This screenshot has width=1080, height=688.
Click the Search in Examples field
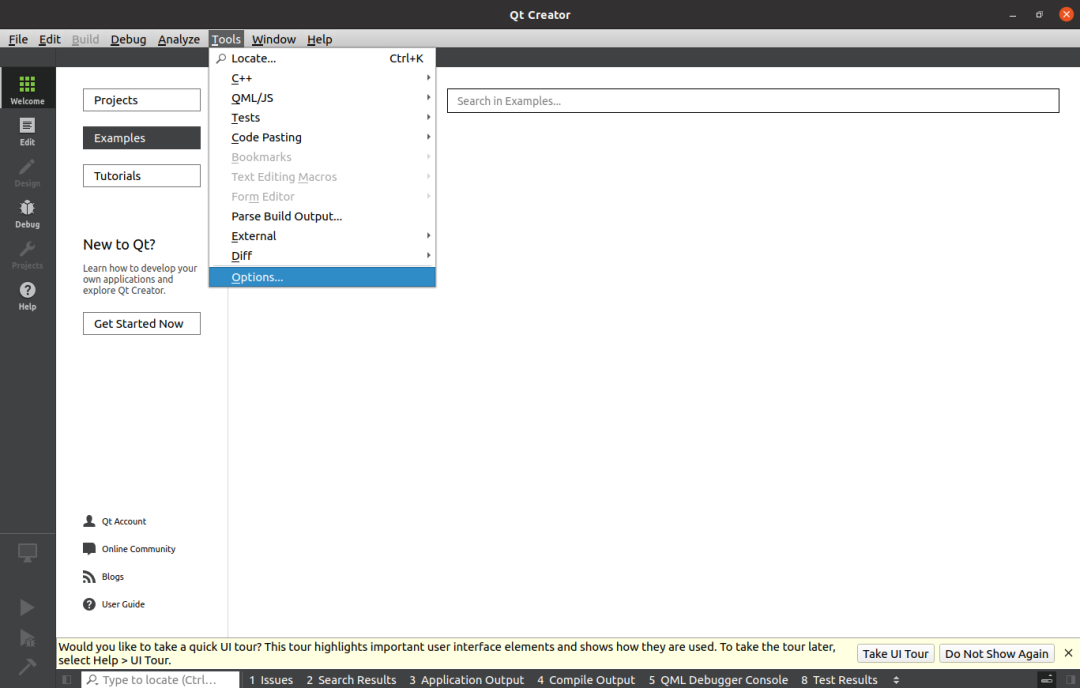(753, 101)
